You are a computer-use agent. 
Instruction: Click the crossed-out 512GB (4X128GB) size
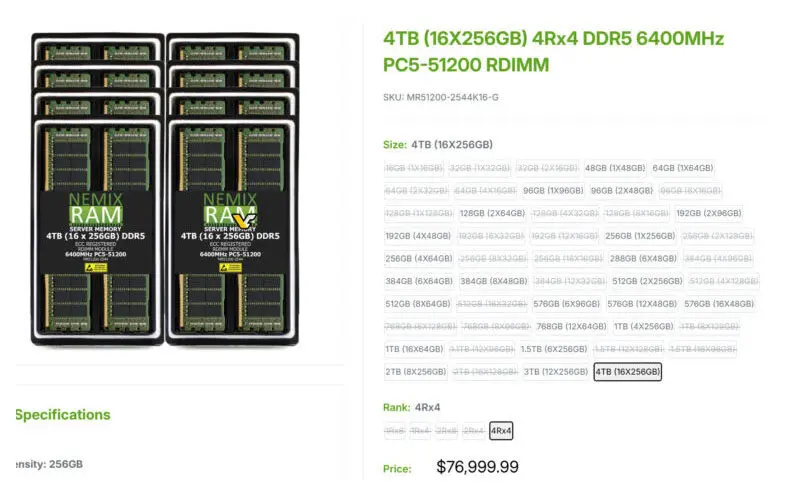(724, 281)
